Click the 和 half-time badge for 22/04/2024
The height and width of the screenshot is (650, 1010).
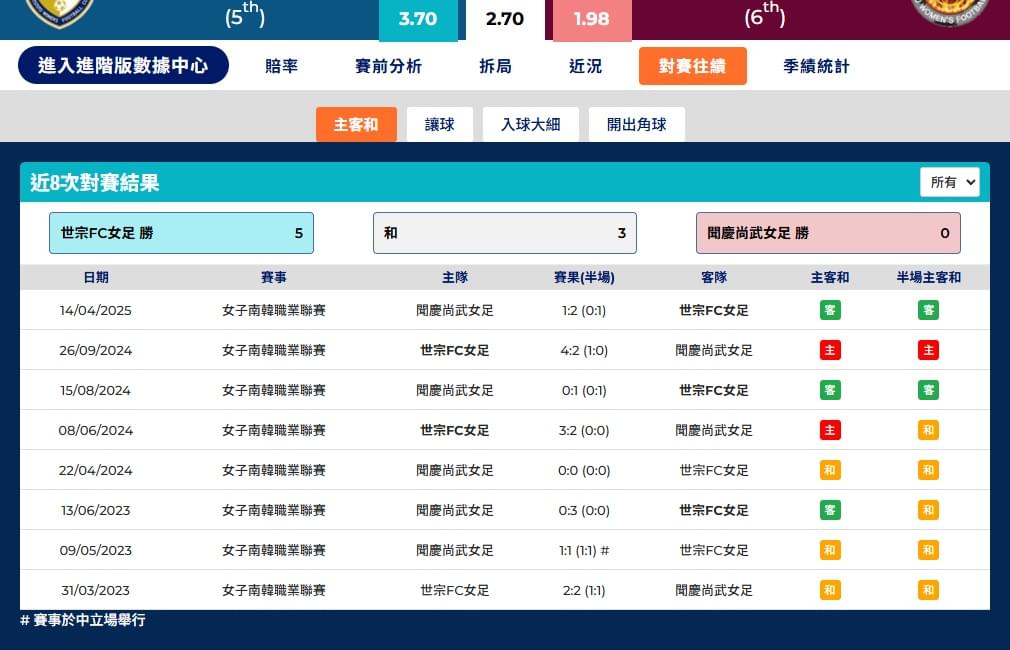928,470
